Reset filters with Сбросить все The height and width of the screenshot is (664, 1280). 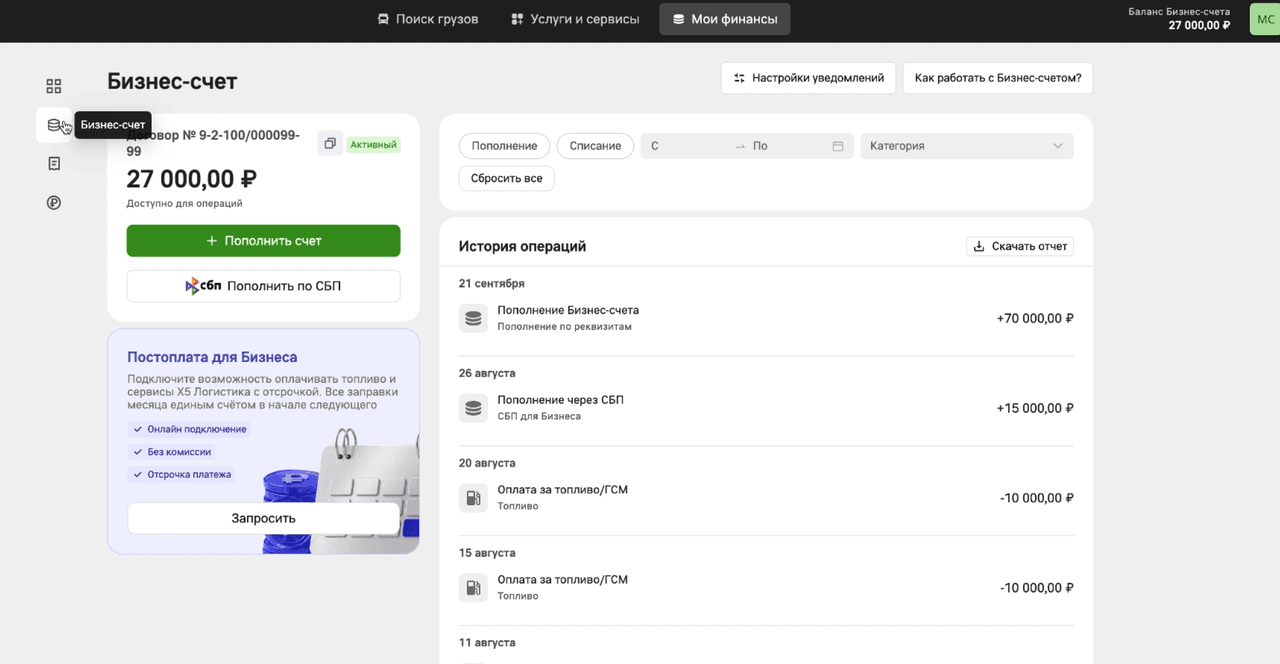(507, 178)
